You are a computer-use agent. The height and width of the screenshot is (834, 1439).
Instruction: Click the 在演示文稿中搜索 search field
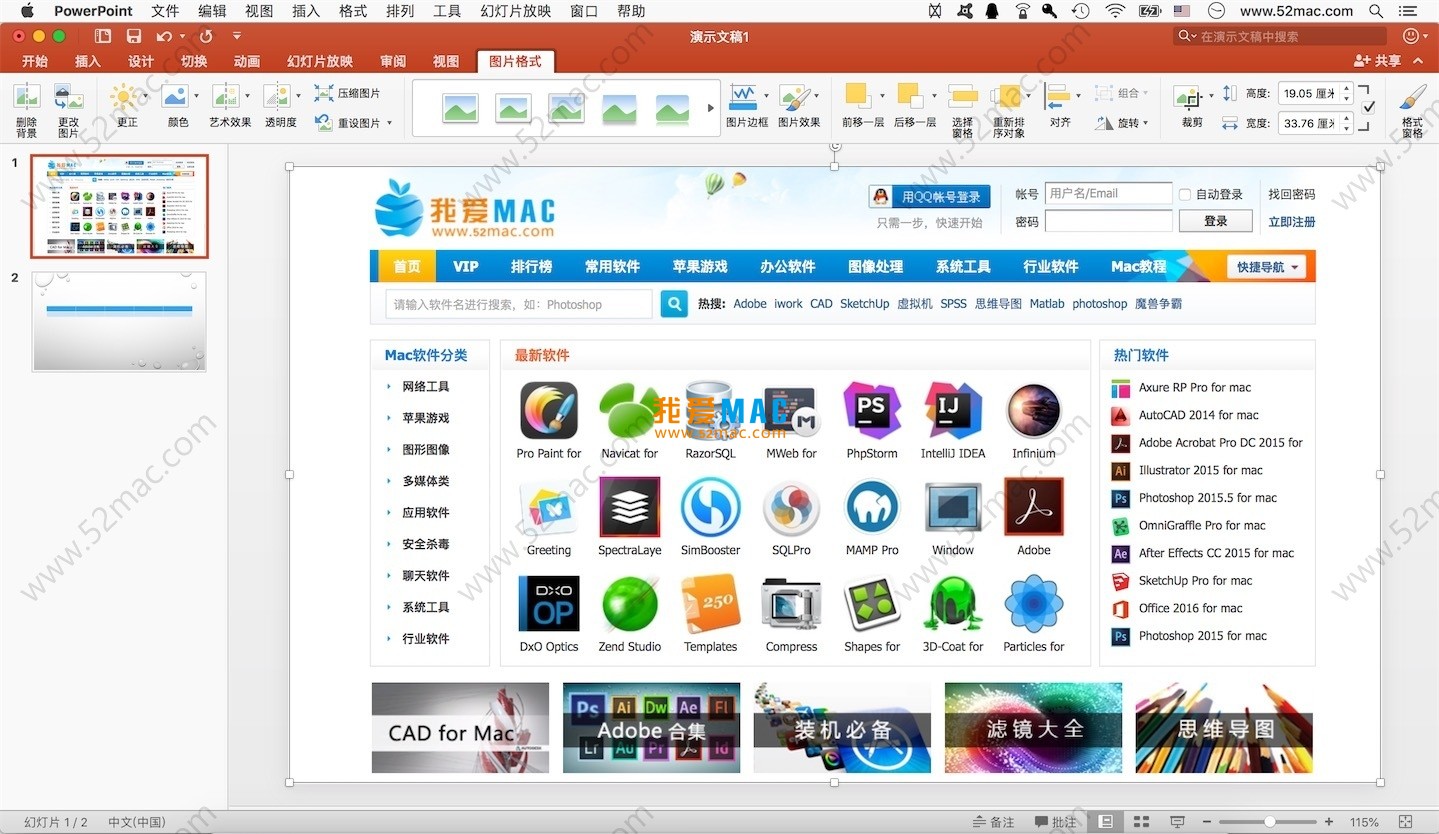pyautogui.click(x=1281, y=36)
